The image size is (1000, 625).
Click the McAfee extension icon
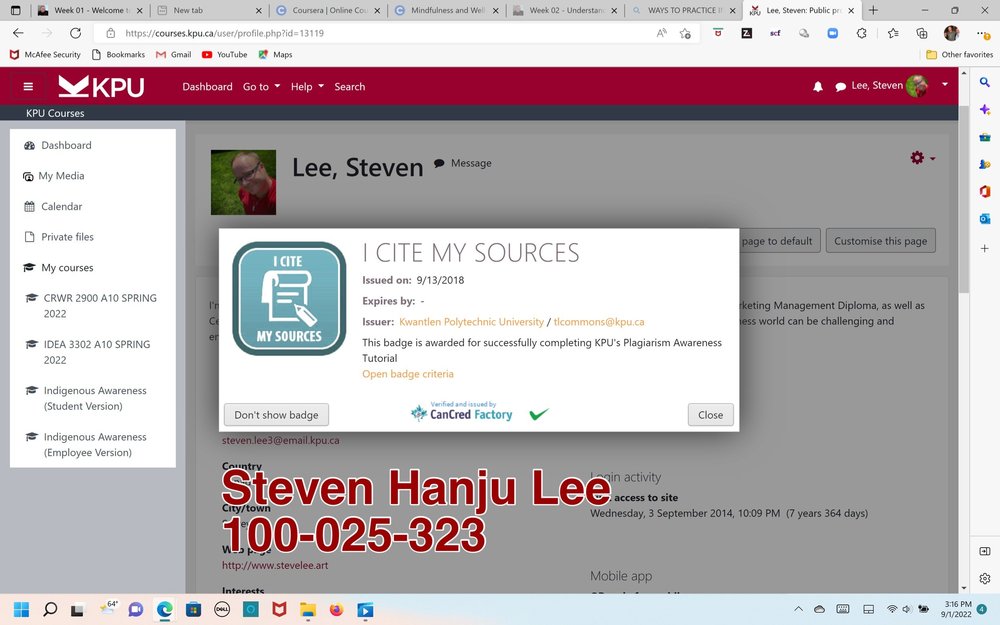click(718, 33)
